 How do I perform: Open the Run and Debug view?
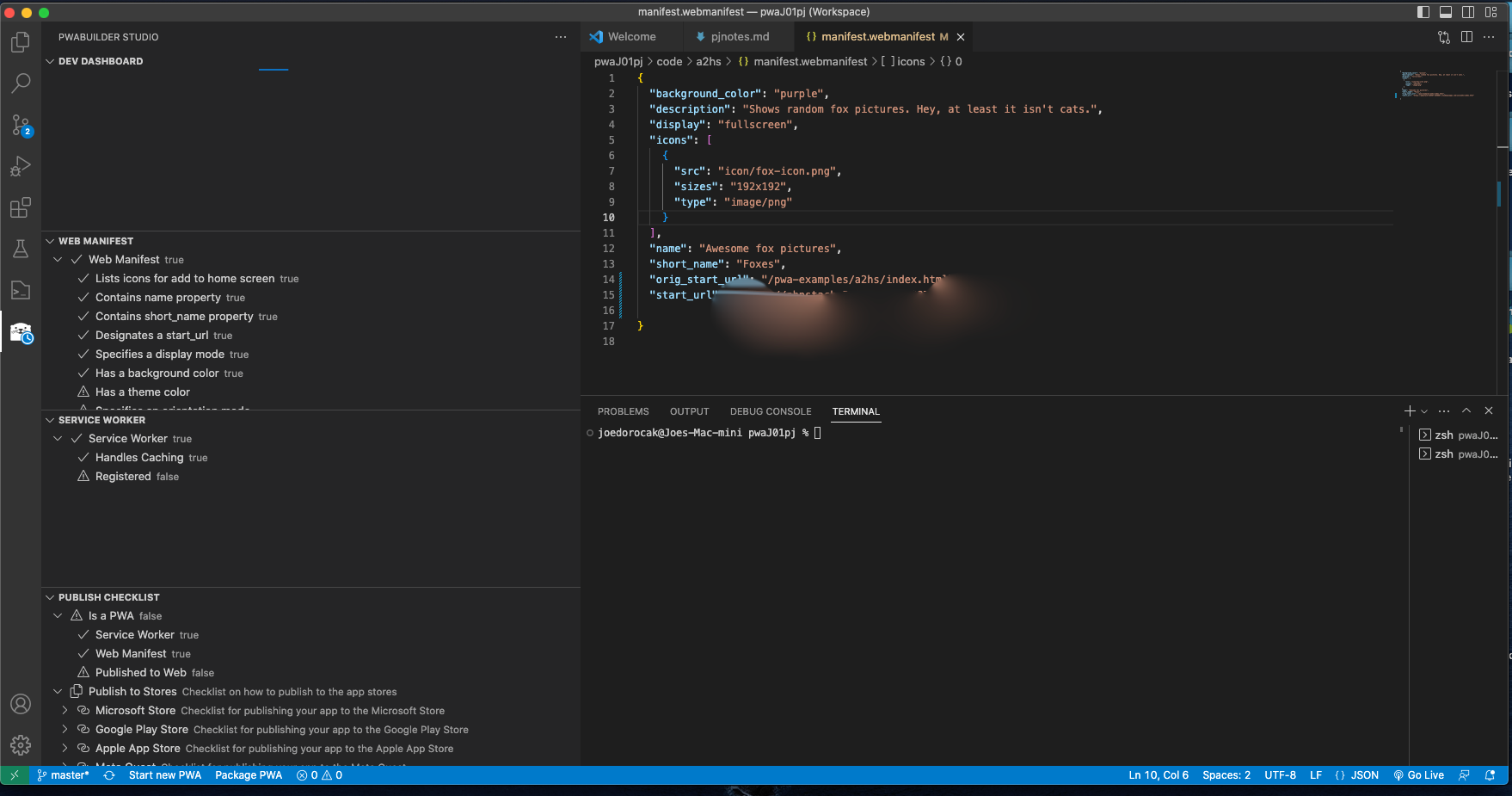pos(21,165)
